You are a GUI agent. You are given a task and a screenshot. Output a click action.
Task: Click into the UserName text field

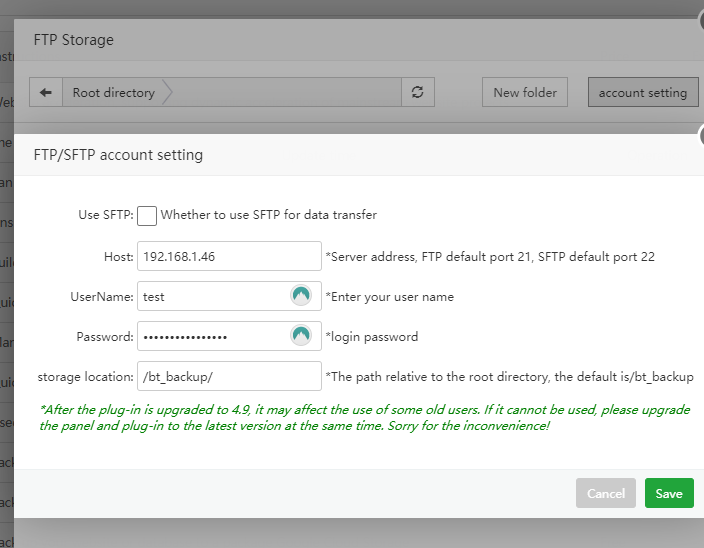coord(212,296)
